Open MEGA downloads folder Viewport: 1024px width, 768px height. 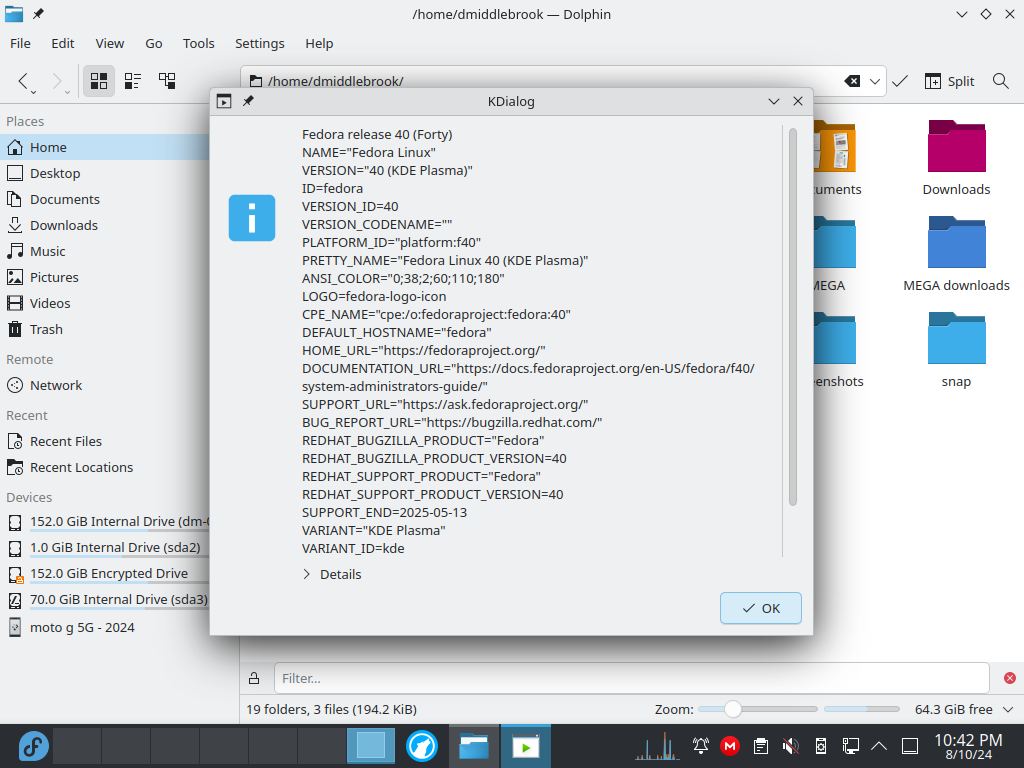pyautogui.click(x=956, y=254)
